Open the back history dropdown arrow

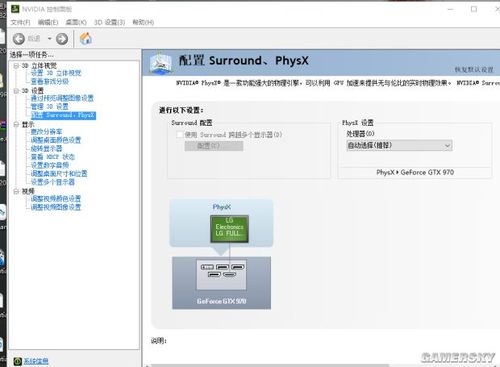[49, 39]
